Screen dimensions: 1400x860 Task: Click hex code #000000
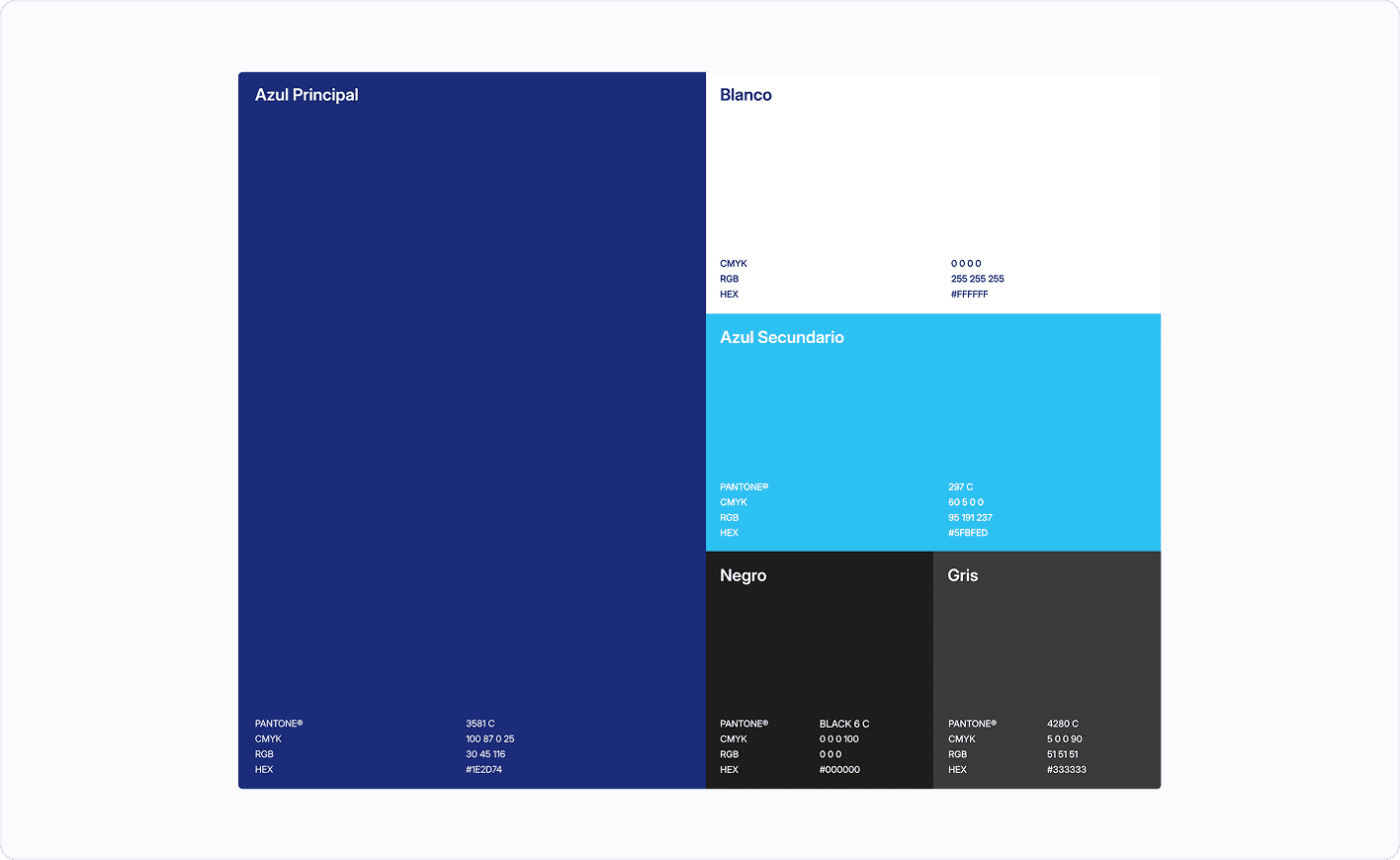pos(839,769)
